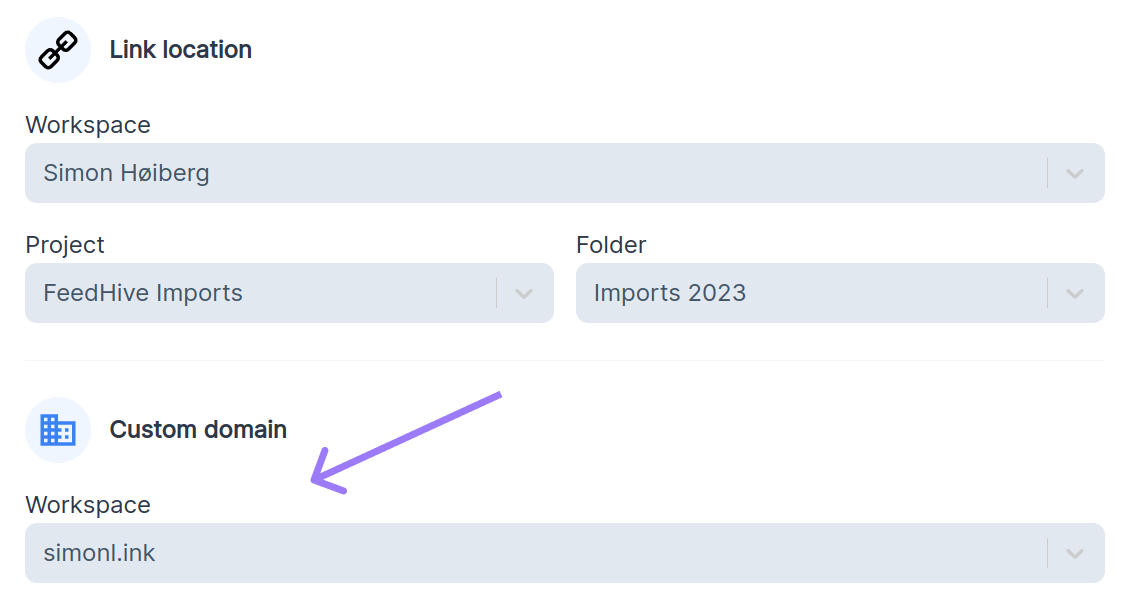Click the chevron icon on the Project selector

pyautogui.click(x=524, y=292)
